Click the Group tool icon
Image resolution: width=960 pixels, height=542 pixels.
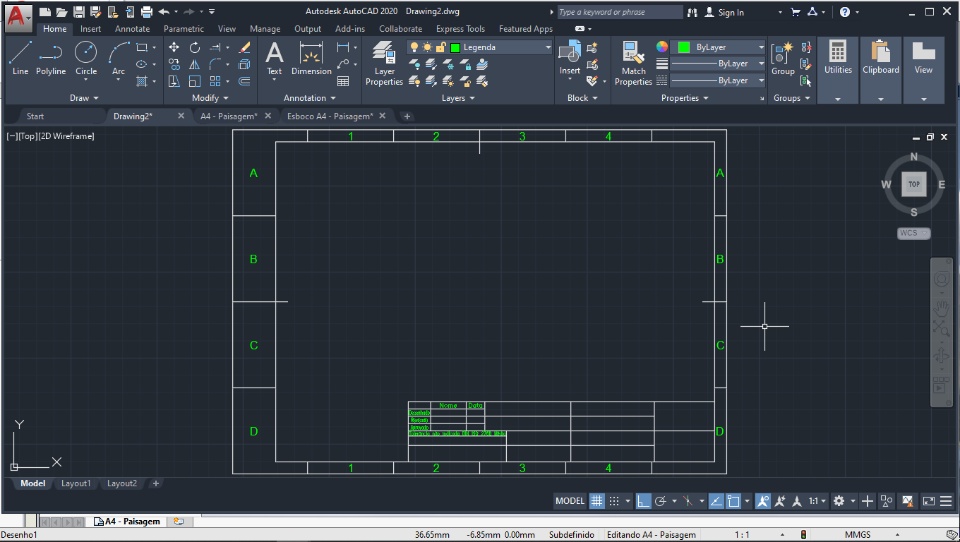coord(782,58)
